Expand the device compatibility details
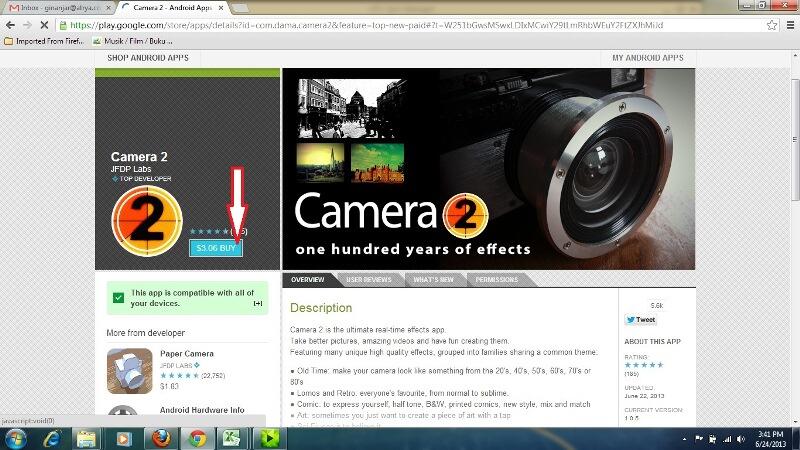Image resolution: width=800 pixels, height=450 pixels. click(x=258, y=303)
